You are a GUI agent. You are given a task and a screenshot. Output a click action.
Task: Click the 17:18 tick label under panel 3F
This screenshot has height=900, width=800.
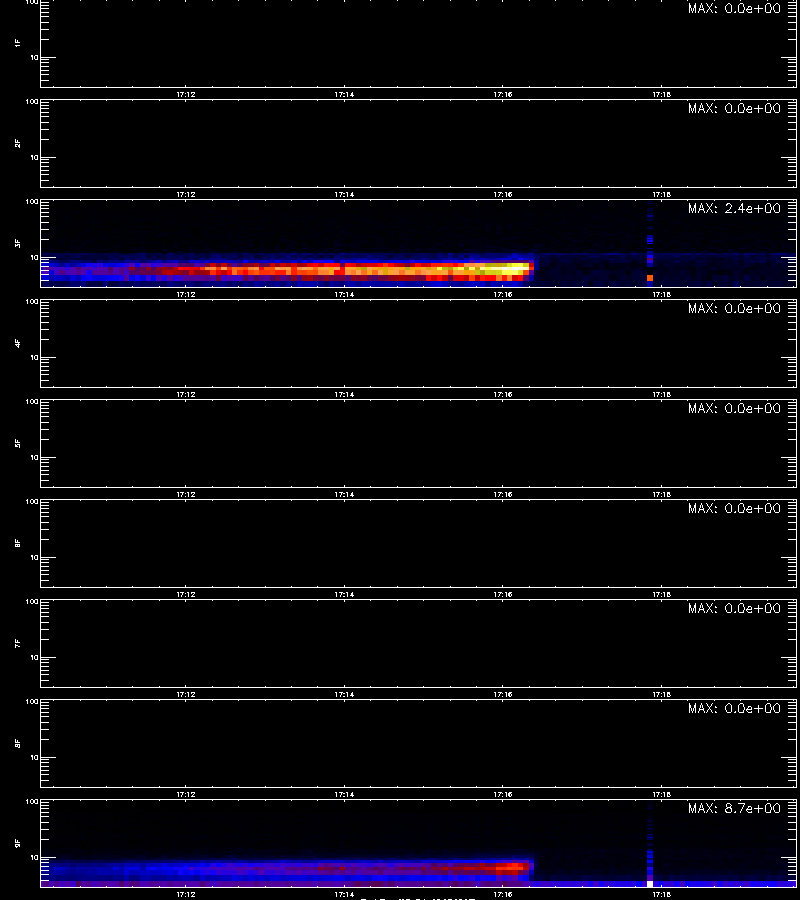point(662,294)
